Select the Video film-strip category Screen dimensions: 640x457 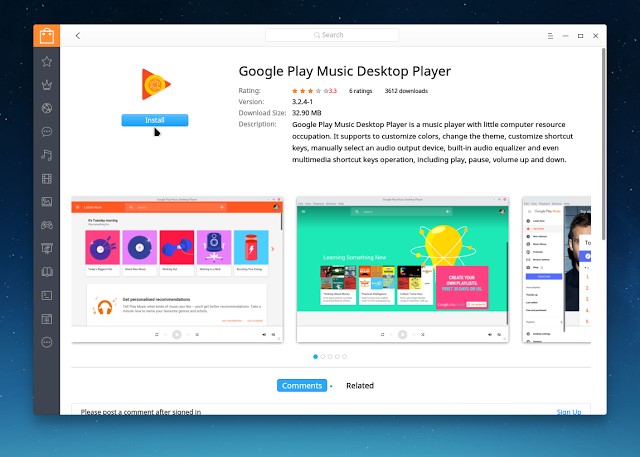click(x=46, y=178)
